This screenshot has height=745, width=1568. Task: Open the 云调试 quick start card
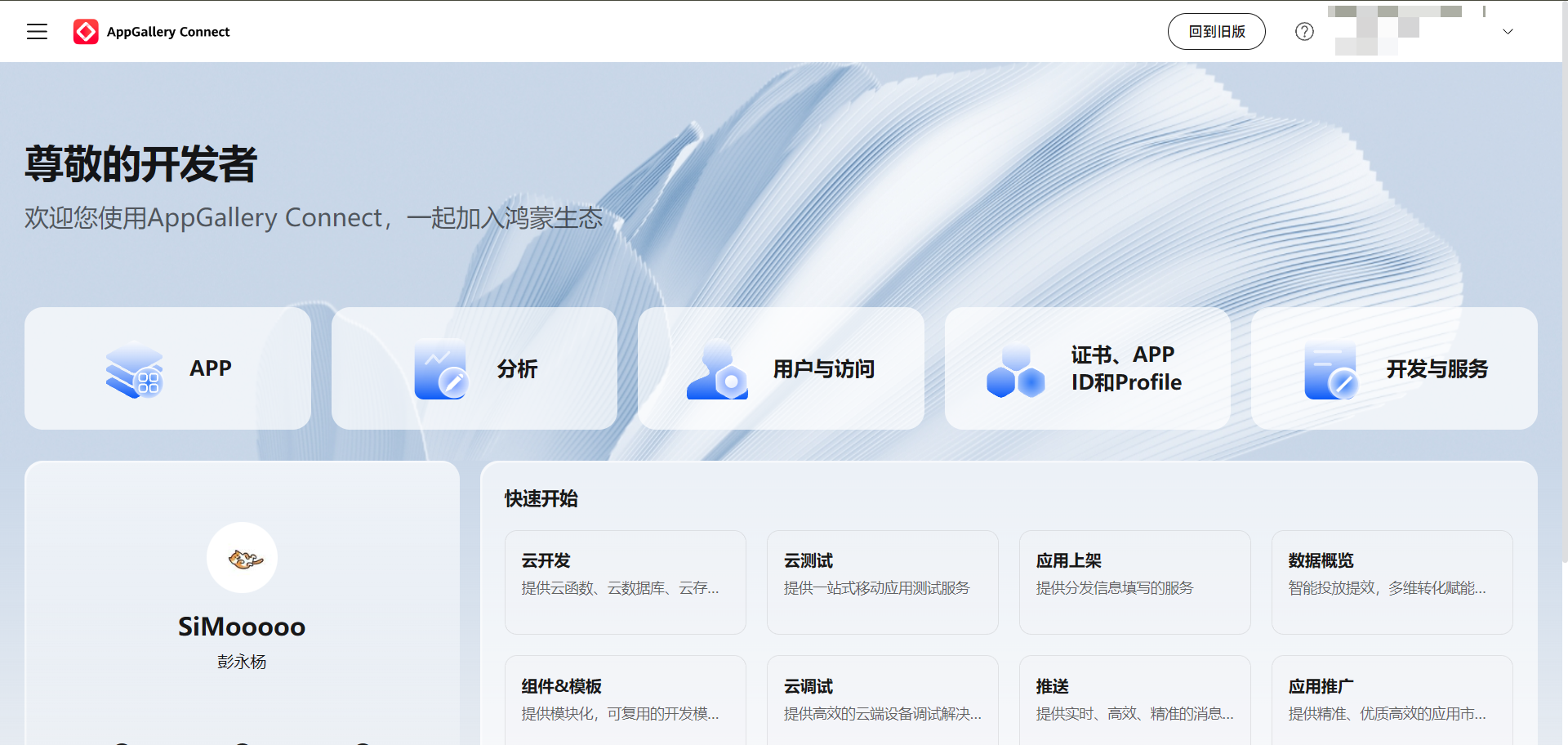[x=882, y=701]
